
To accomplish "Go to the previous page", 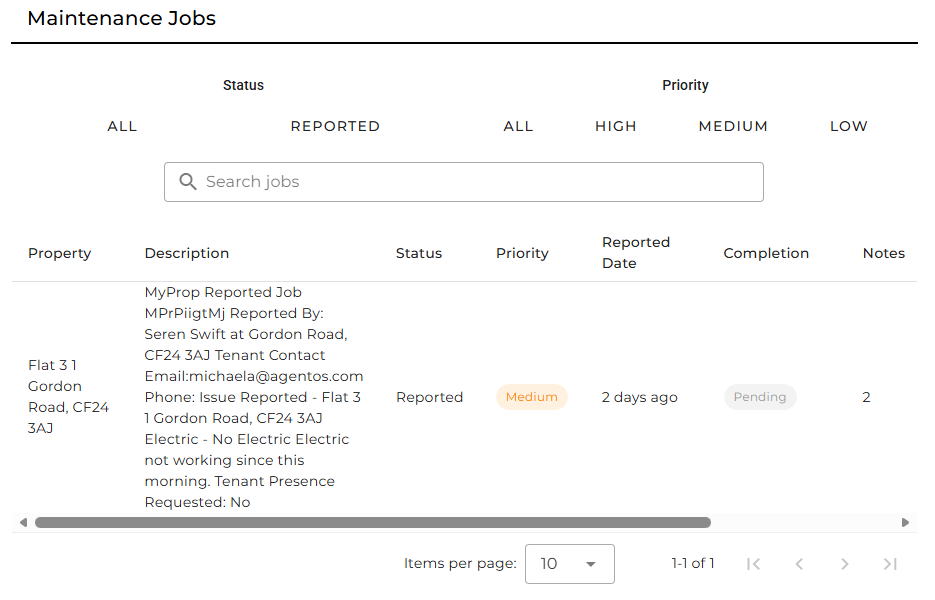I will (799, 564).
